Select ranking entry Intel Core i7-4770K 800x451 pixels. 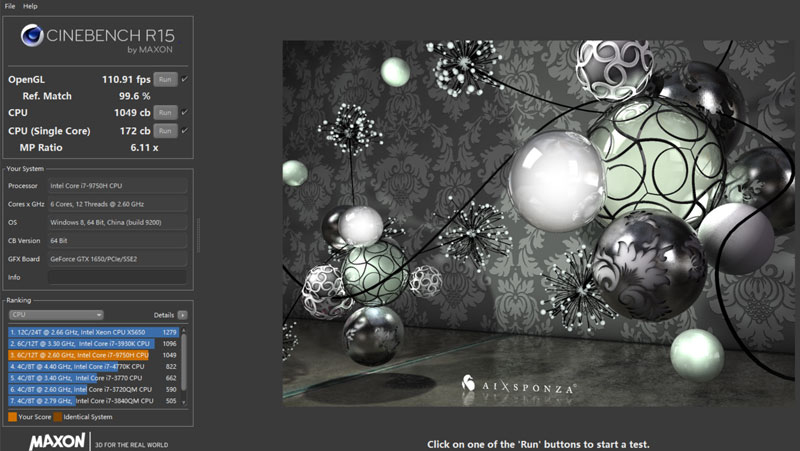(x=93, y=367)
